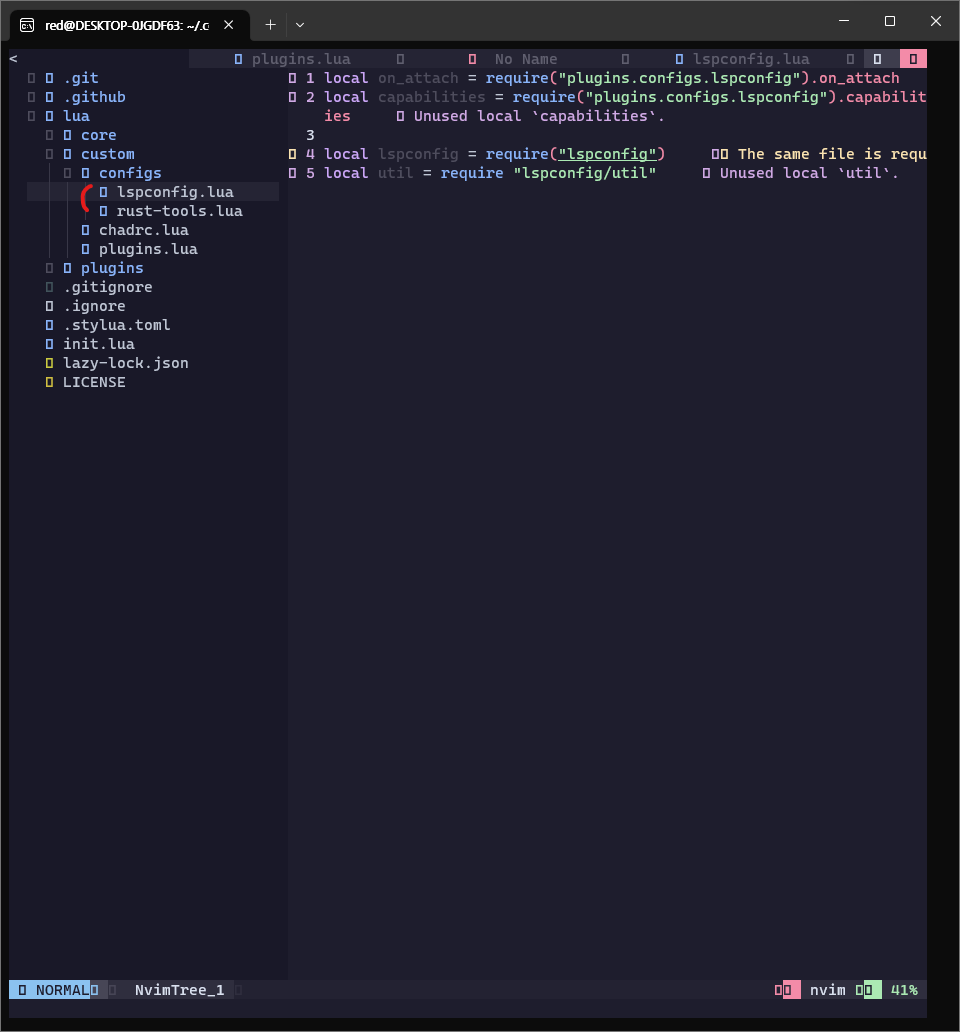Click the yellow icon beside LICENSE

pos(49,382)
